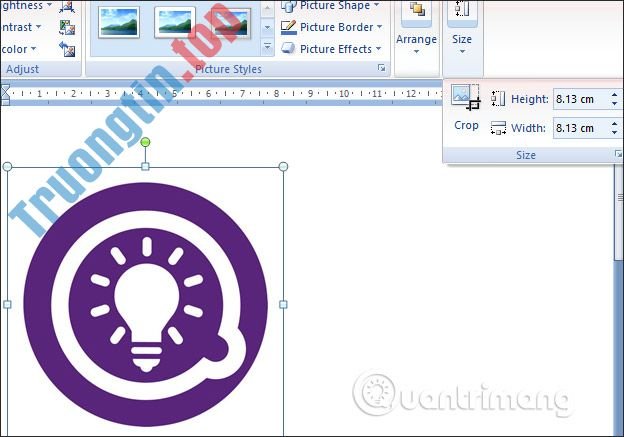Select the second picture style thumbnail
The width and height of the screenshot is (624, 437).
point(175,22)
